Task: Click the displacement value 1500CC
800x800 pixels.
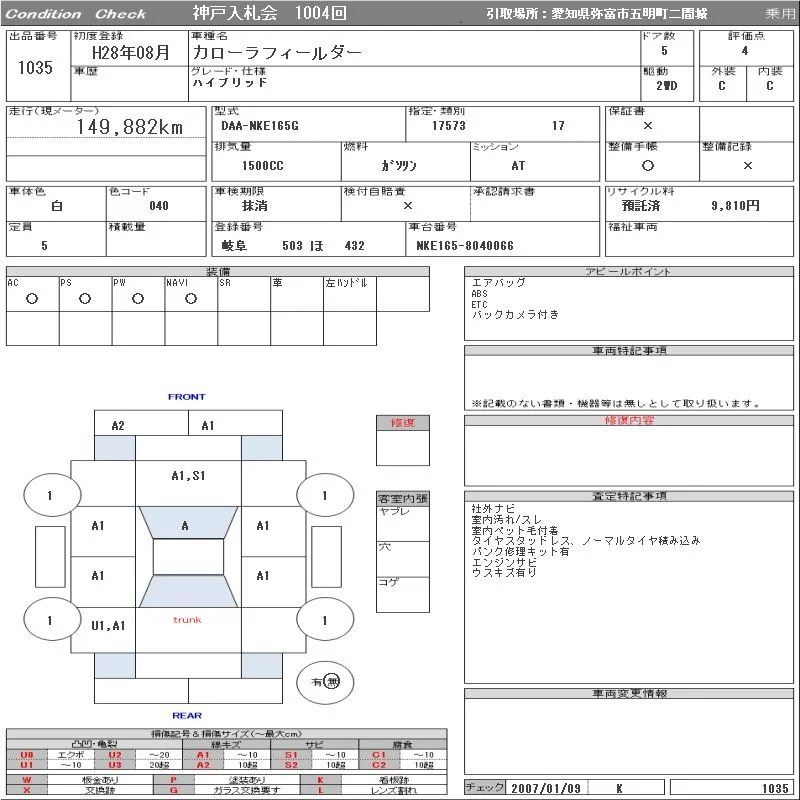Action: tap(262, 165)
